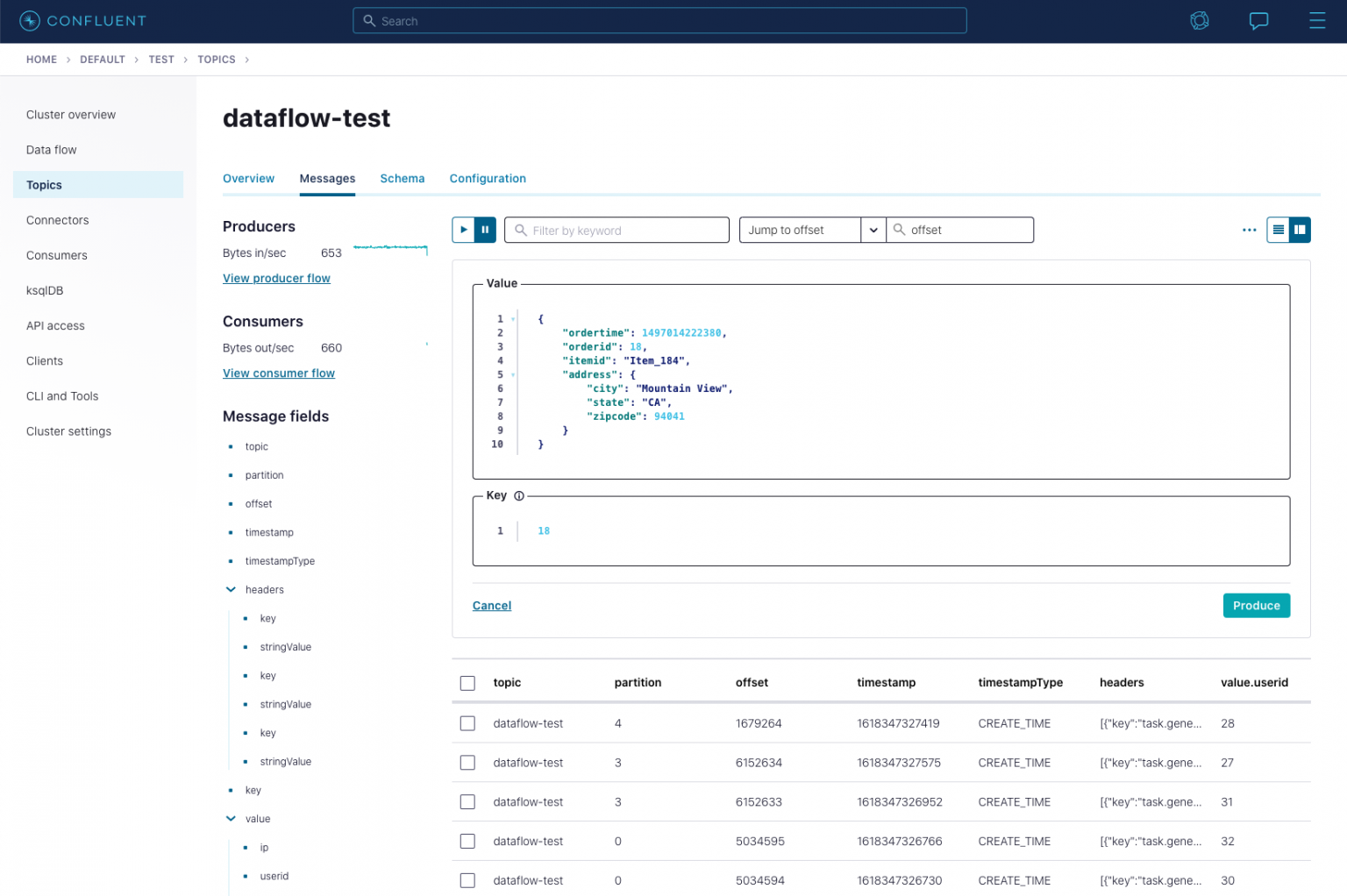Open the more options ellipsis menu

(x=1249, y=230)
